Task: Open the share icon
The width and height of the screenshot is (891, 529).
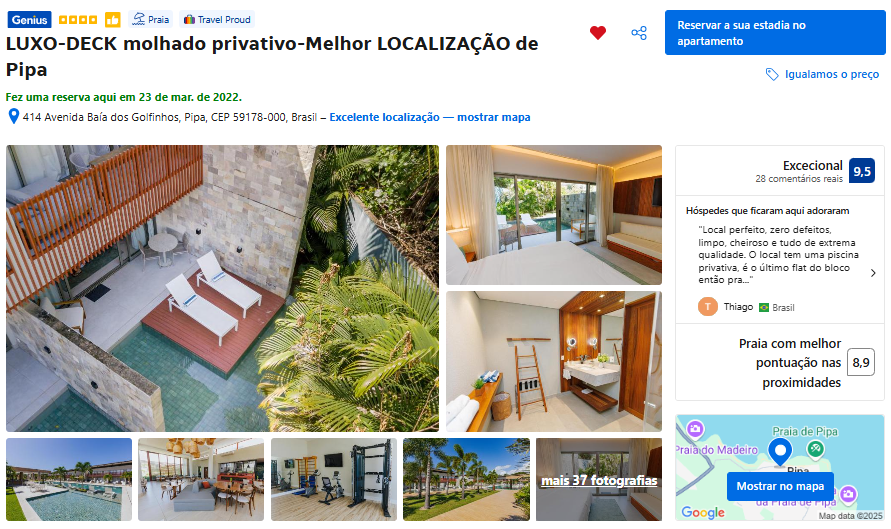Action: click(639, 33)
